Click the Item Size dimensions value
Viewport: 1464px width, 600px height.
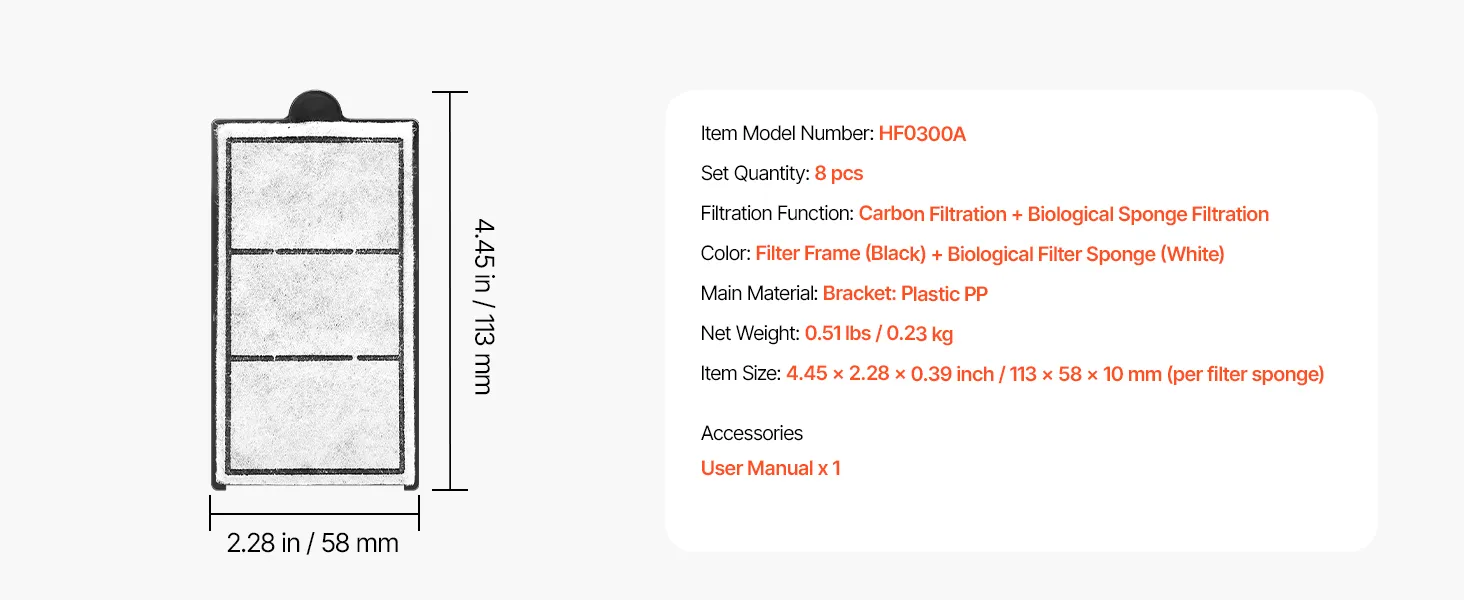point(1055,374)
